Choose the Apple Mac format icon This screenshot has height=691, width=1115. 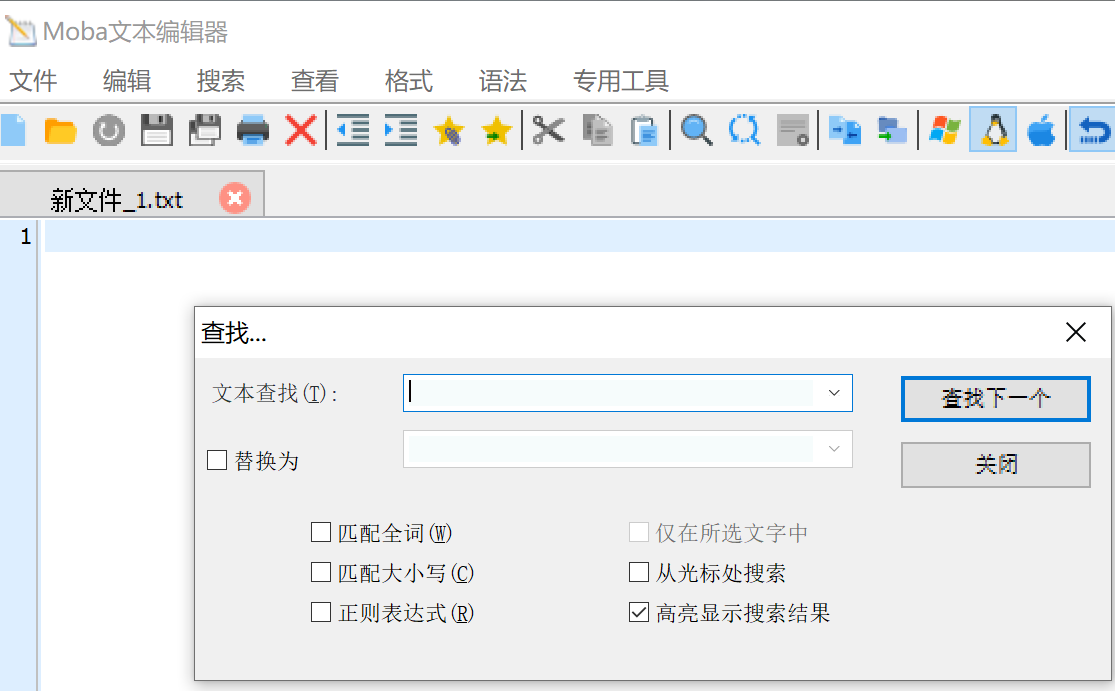[x=1041, y=131]
